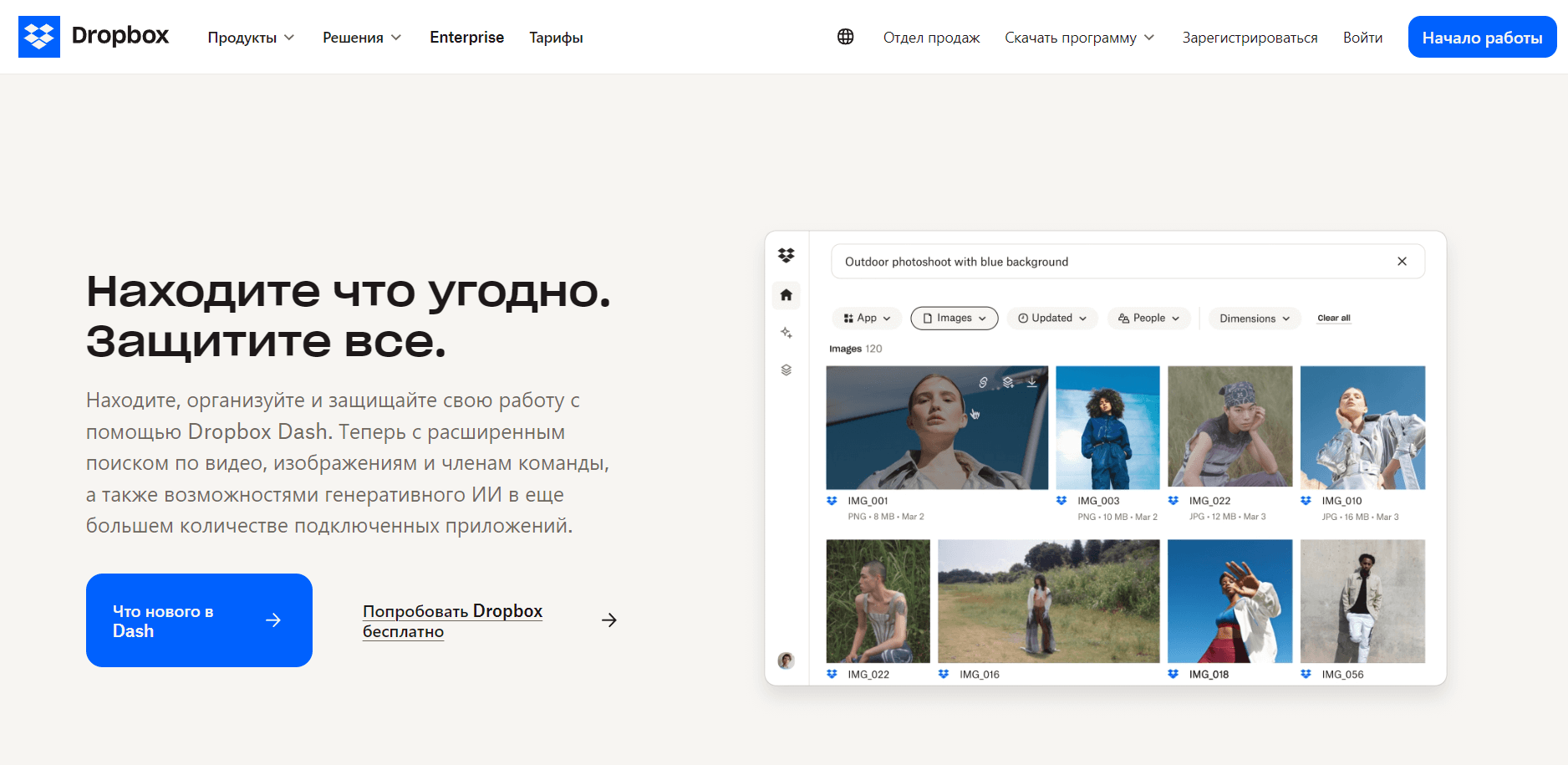1568x765 pixels.
Task: Open IMG_003 blue jumpsuit thumbnail
Action: coord(1107,427)
